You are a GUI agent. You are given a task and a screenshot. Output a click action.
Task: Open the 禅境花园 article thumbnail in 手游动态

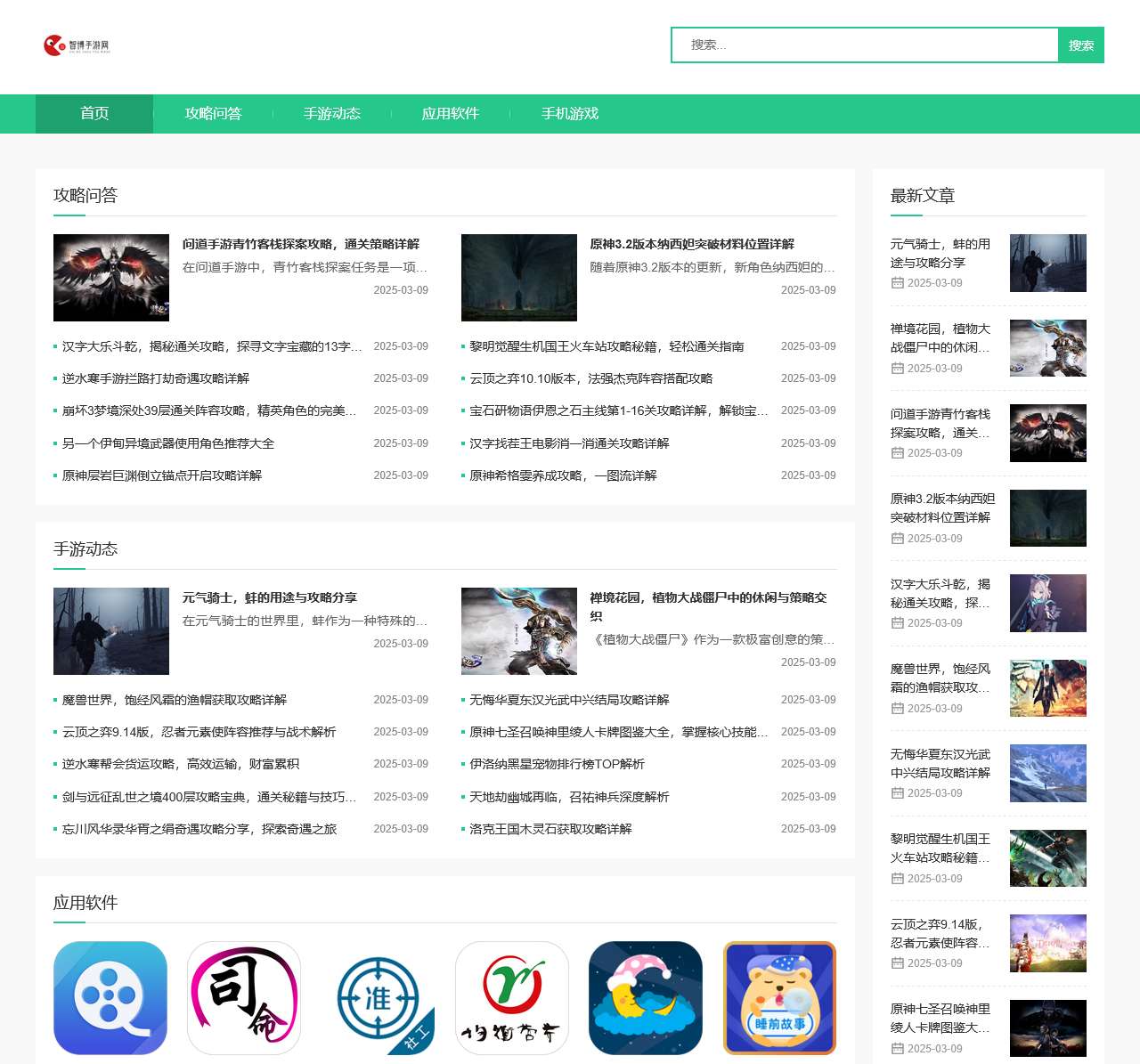click(519, 631)
